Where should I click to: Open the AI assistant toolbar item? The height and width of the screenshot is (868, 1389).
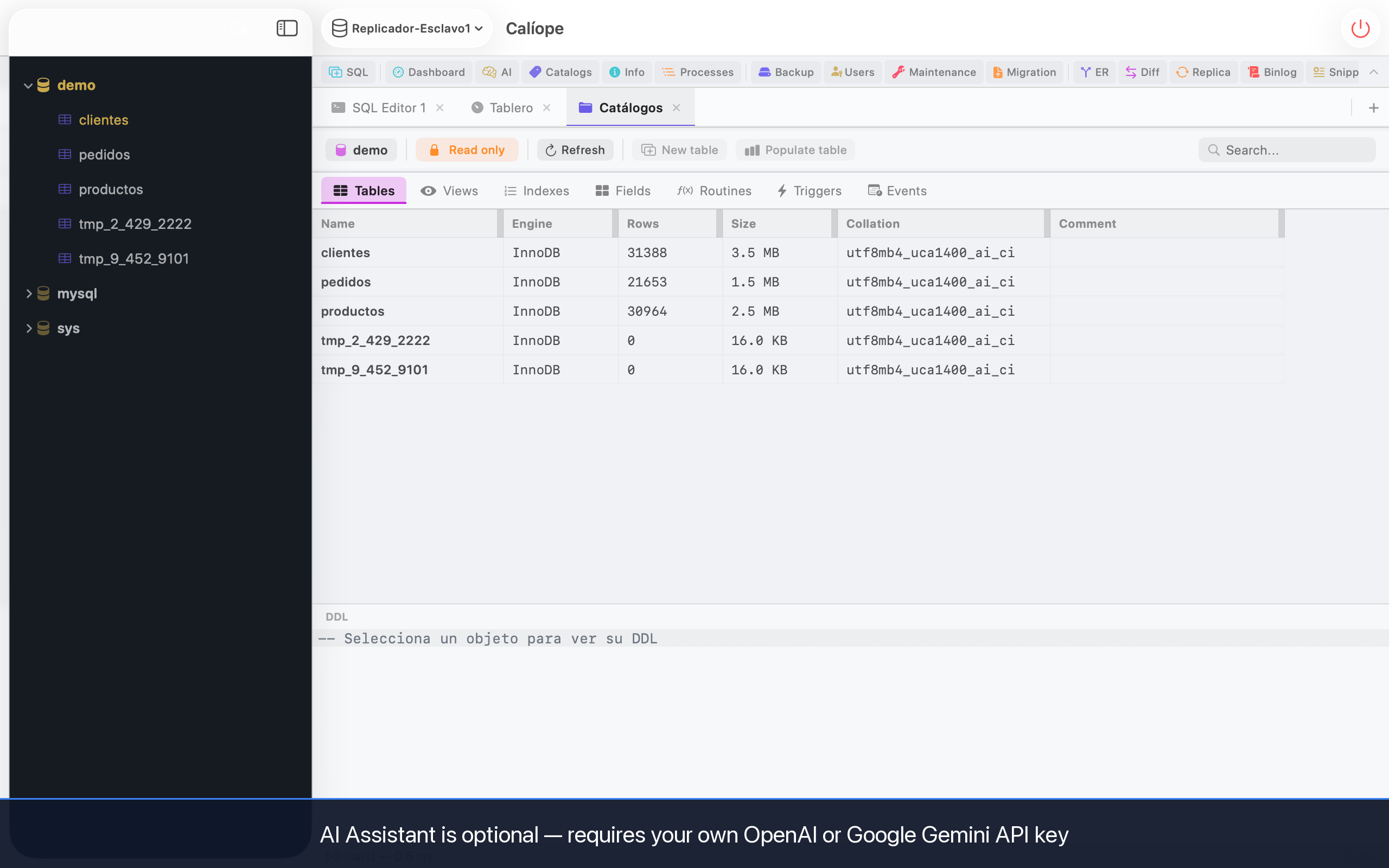coord(497,72)
